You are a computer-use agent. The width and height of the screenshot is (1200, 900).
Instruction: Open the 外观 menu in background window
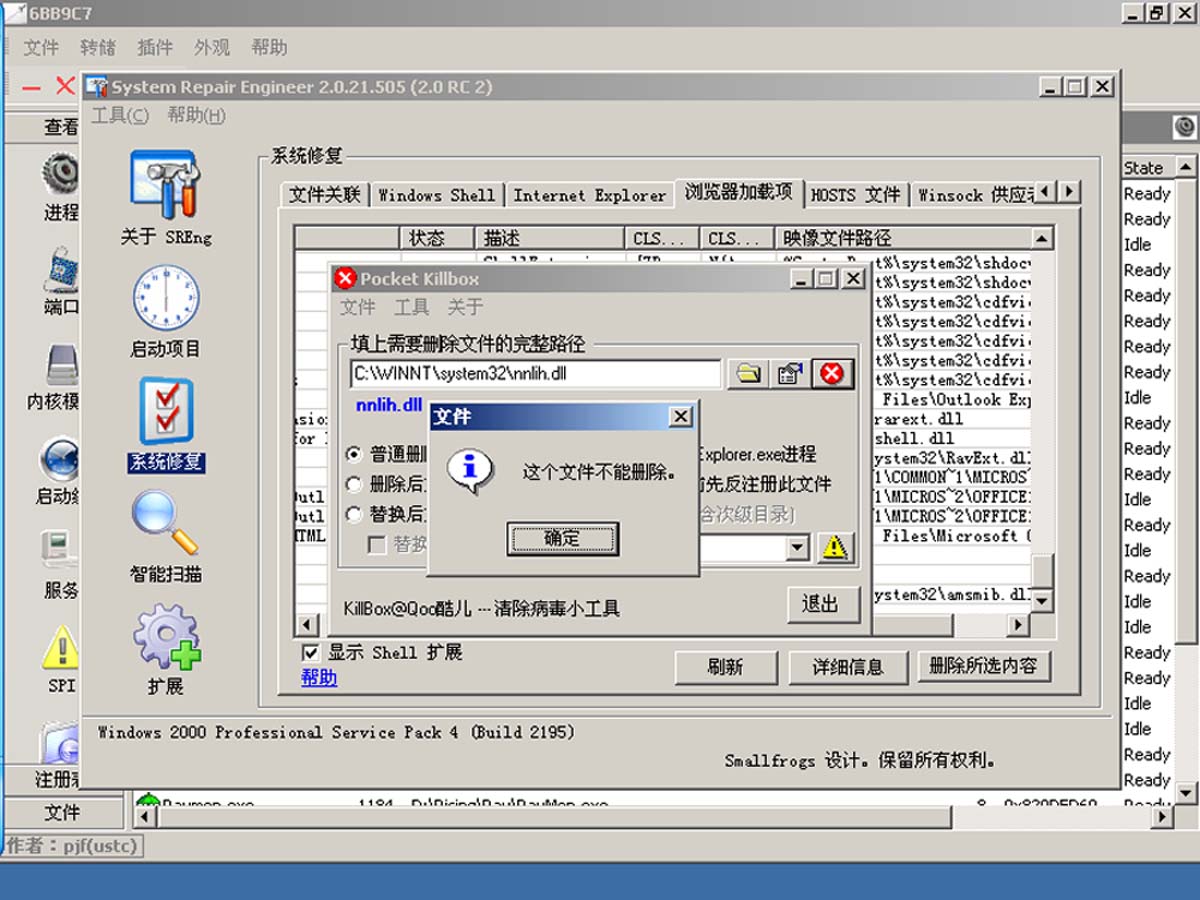pyautogui.click(x=212, y=47)
